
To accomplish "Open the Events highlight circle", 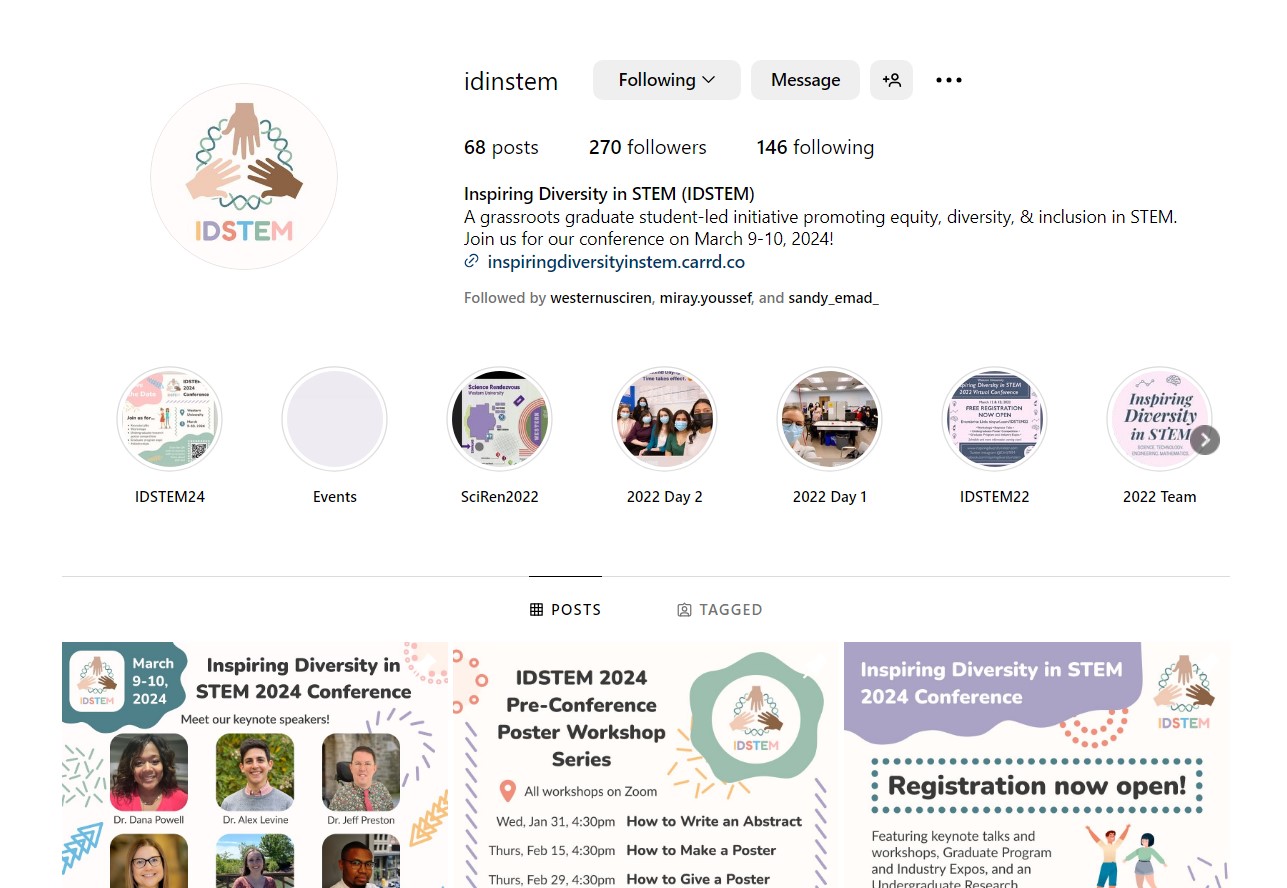I will (x=335, y=419).
